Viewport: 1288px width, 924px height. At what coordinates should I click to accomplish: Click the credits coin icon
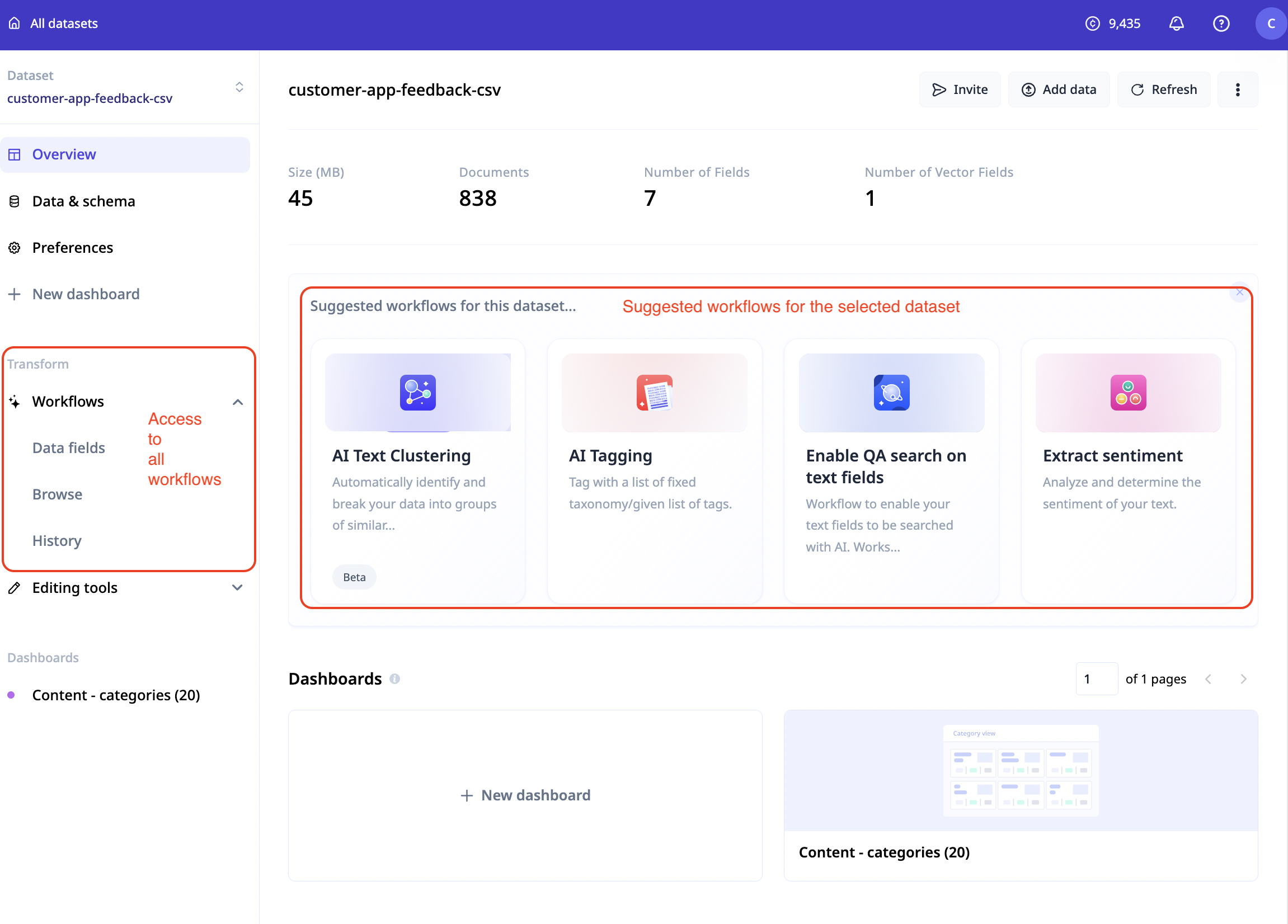click(1092, 23)
